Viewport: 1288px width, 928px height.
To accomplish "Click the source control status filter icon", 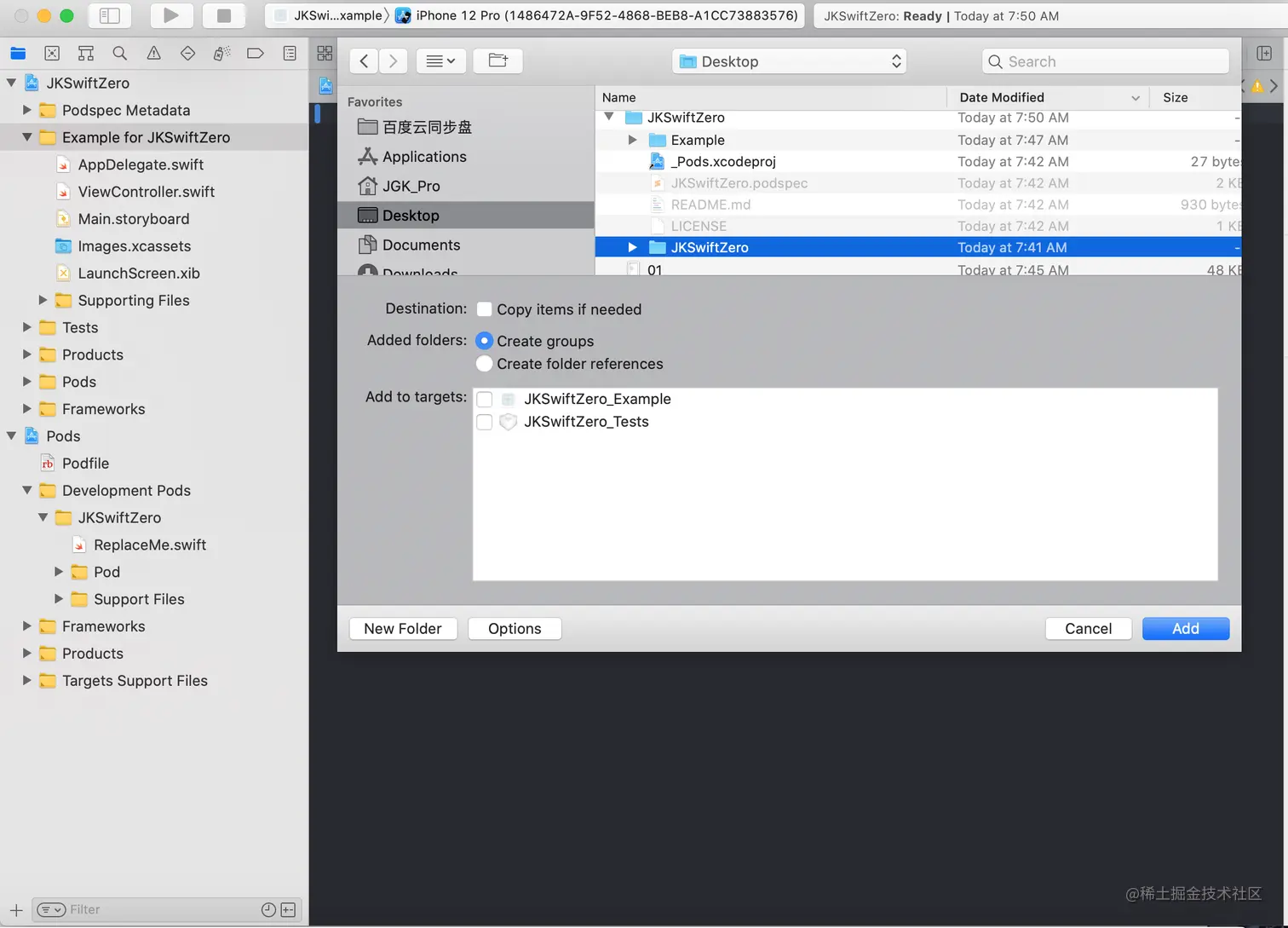I will (x=288, y=910).
